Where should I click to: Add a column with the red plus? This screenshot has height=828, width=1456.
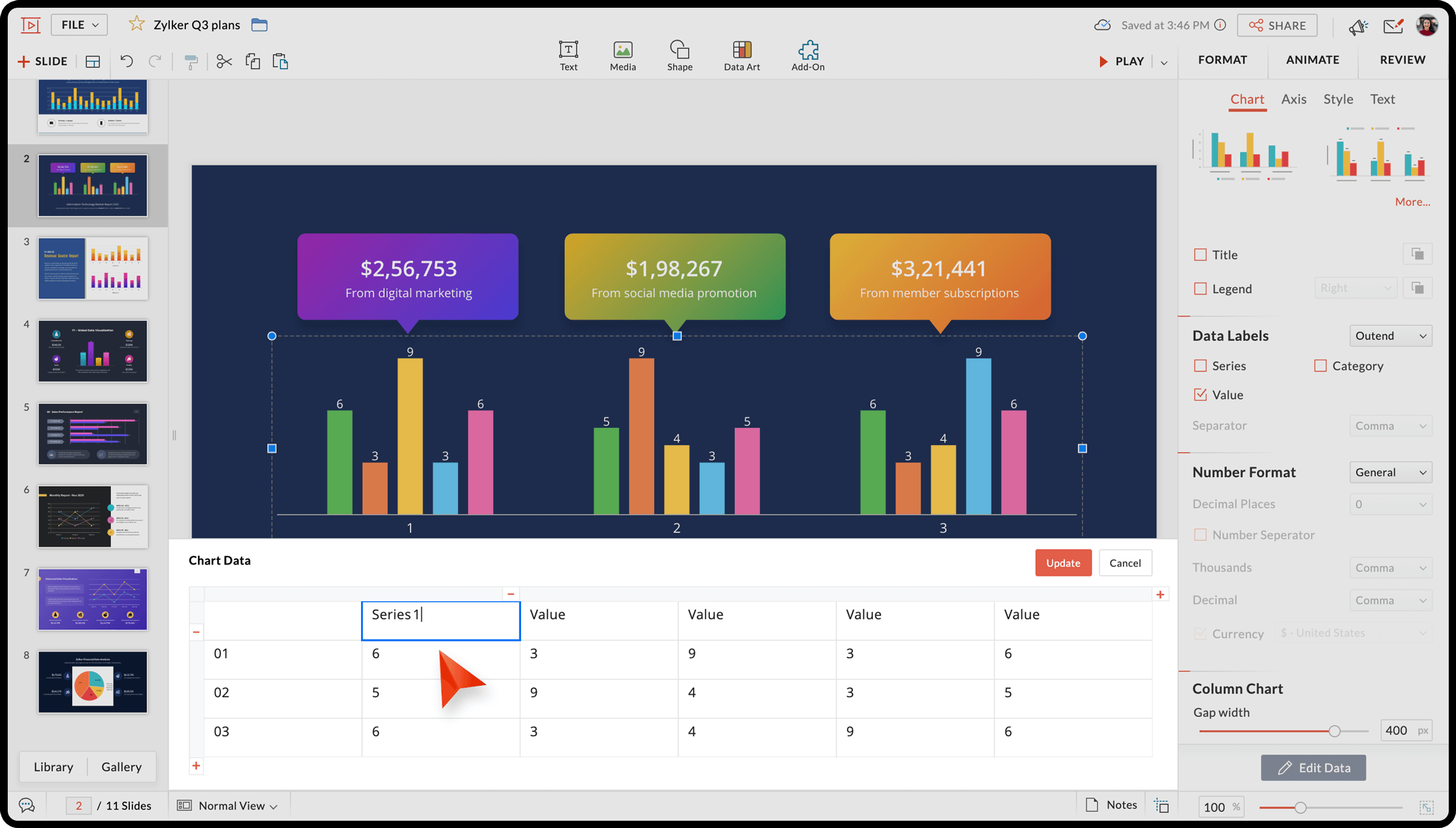[x=1160, y=594]
